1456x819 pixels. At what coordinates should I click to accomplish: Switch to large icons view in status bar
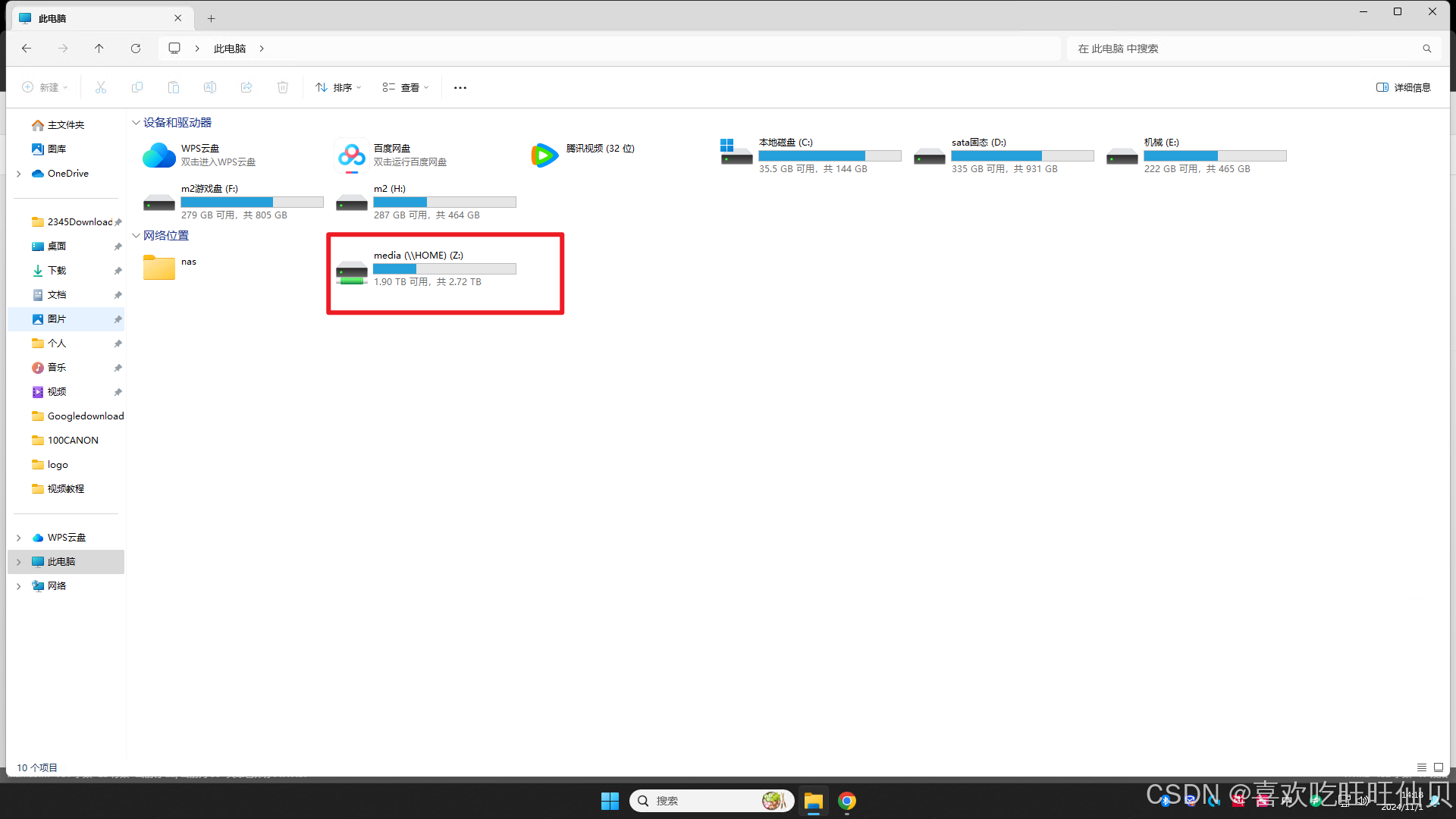coord(1439,767)
